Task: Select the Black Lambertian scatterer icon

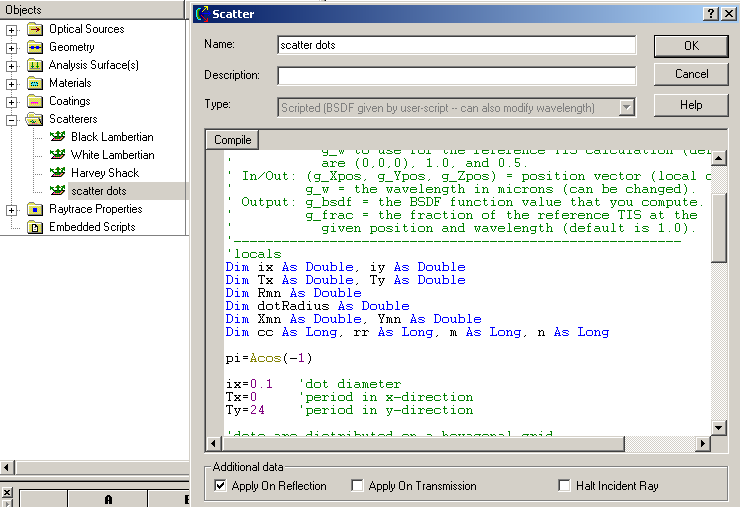Action: [57, 137]
